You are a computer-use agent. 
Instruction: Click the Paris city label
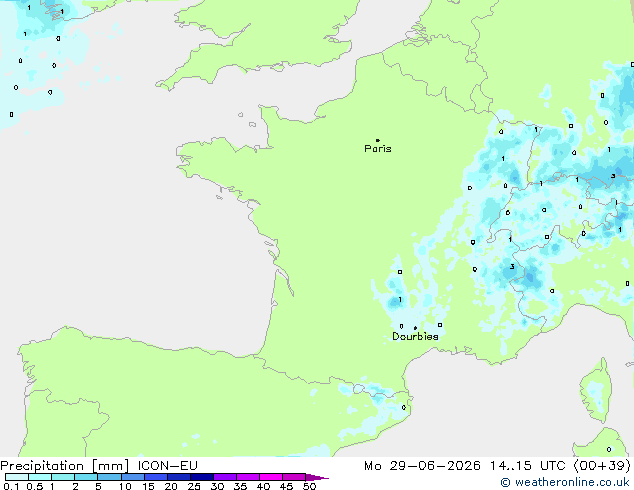pyautogui.click(x=378, y=149)
